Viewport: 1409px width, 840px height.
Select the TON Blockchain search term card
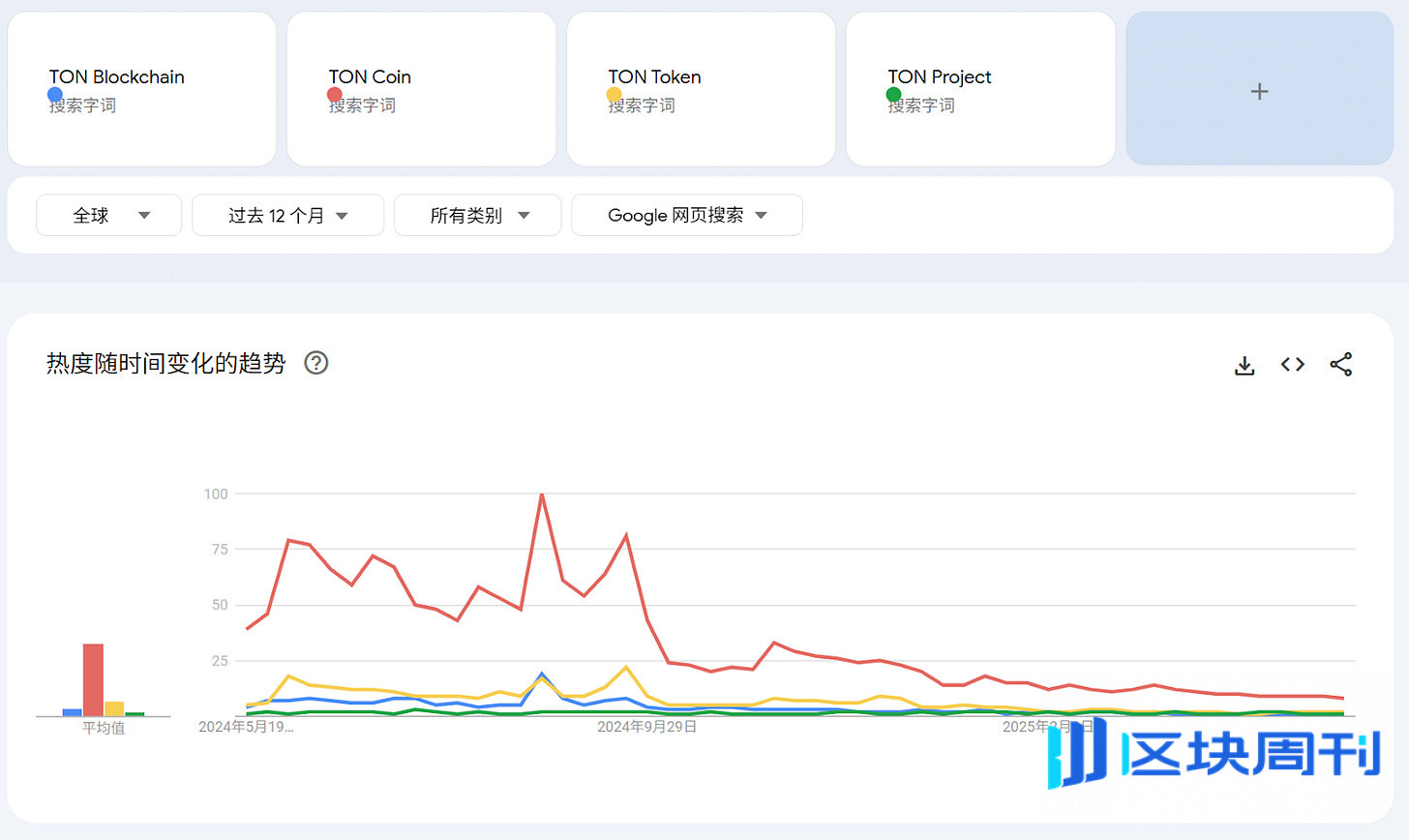142,89
